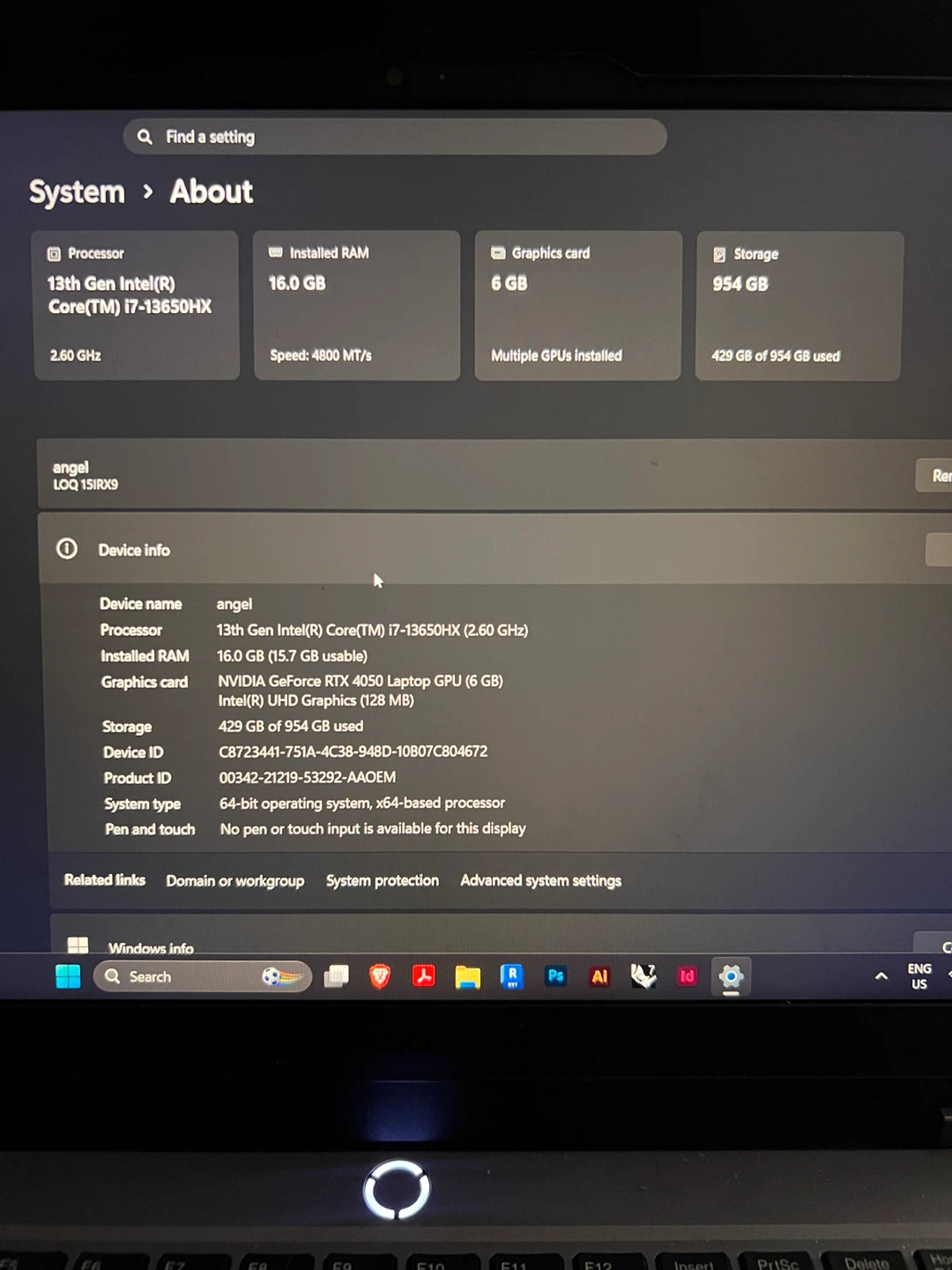952x1270 pixels.
Task: Click the Device ID value C8723441-751A
Action: [353, 751]
